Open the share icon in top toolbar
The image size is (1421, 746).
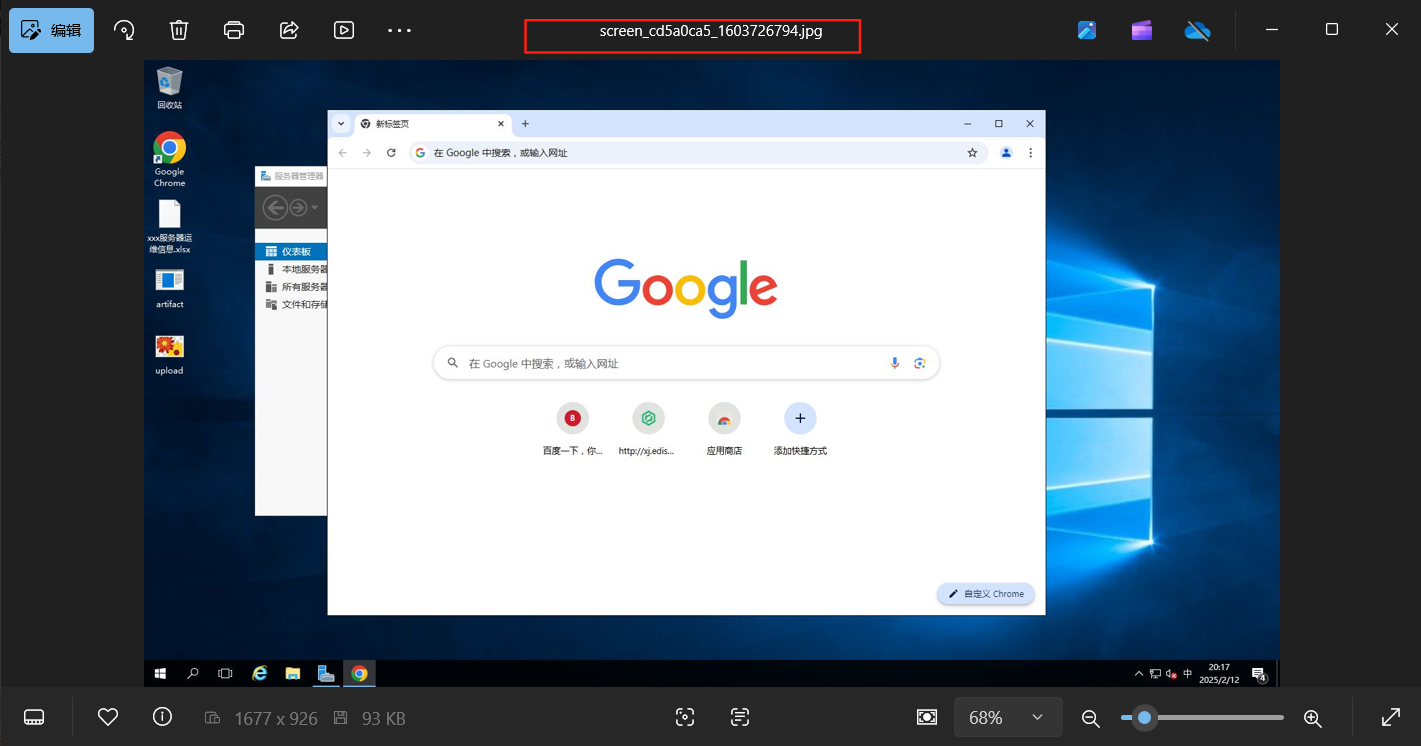pos(289,30)
